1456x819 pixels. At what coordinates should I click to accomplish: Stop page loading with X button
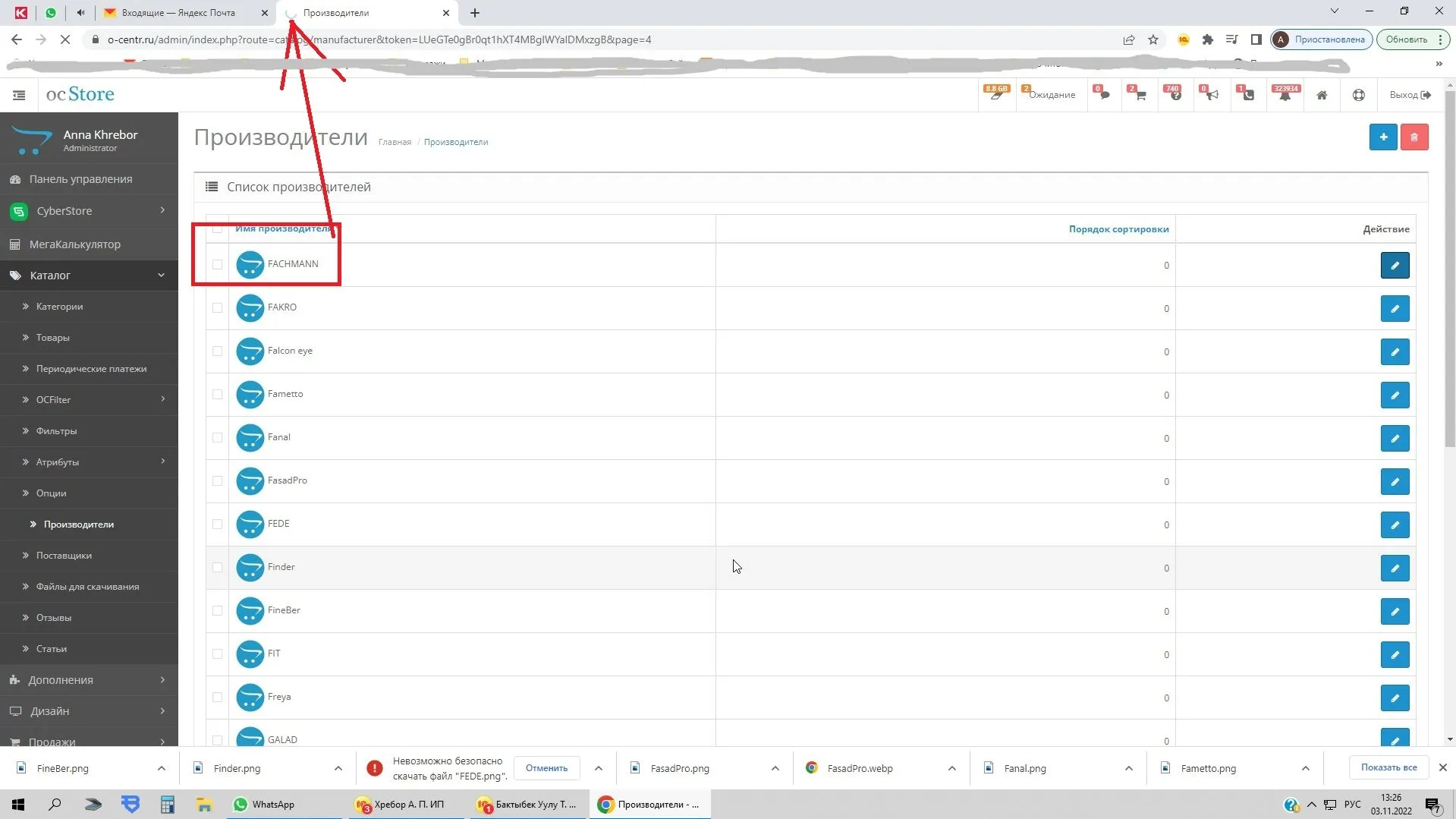65,39
